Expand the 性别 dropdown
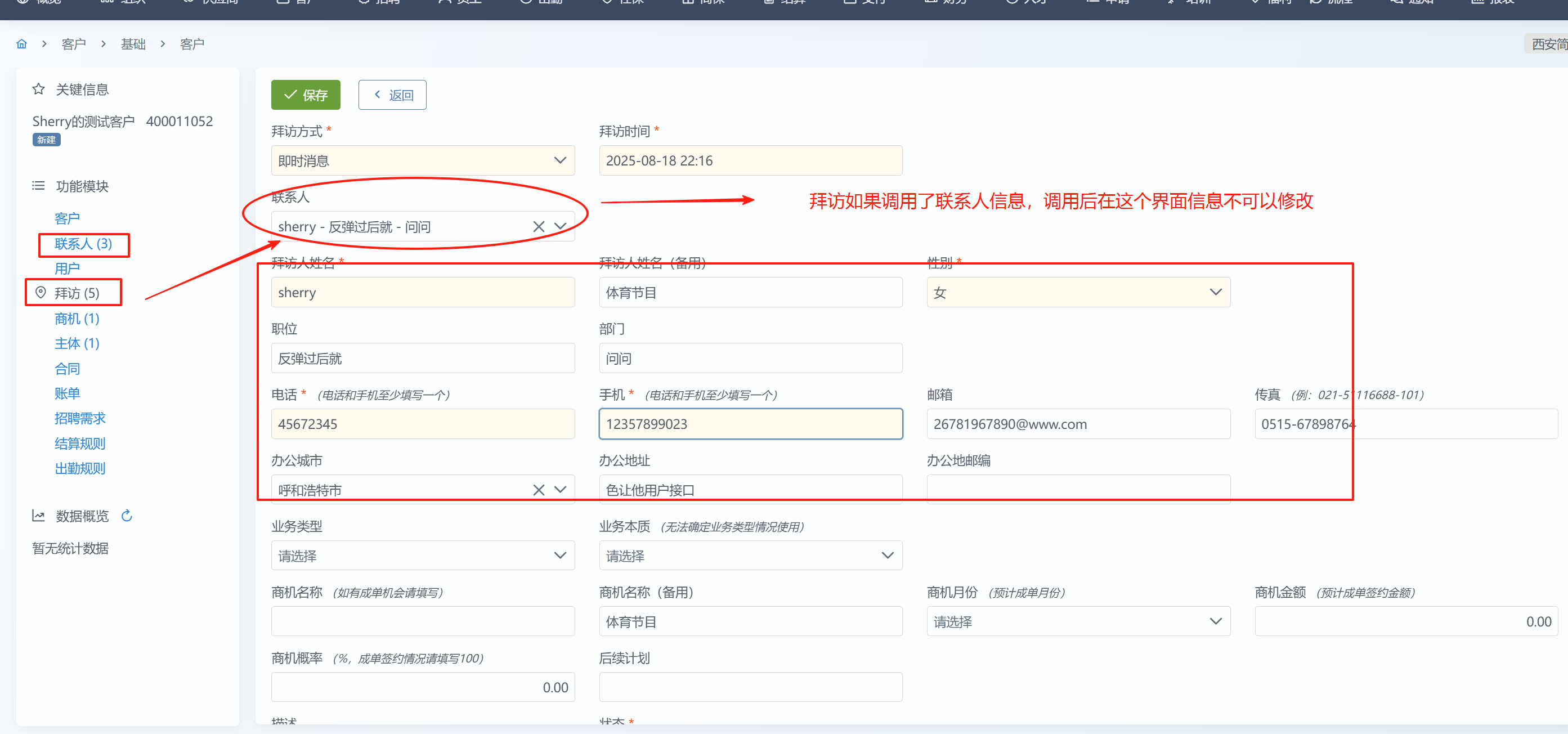Viewport: 1568px width, 734px height. 1077,293
